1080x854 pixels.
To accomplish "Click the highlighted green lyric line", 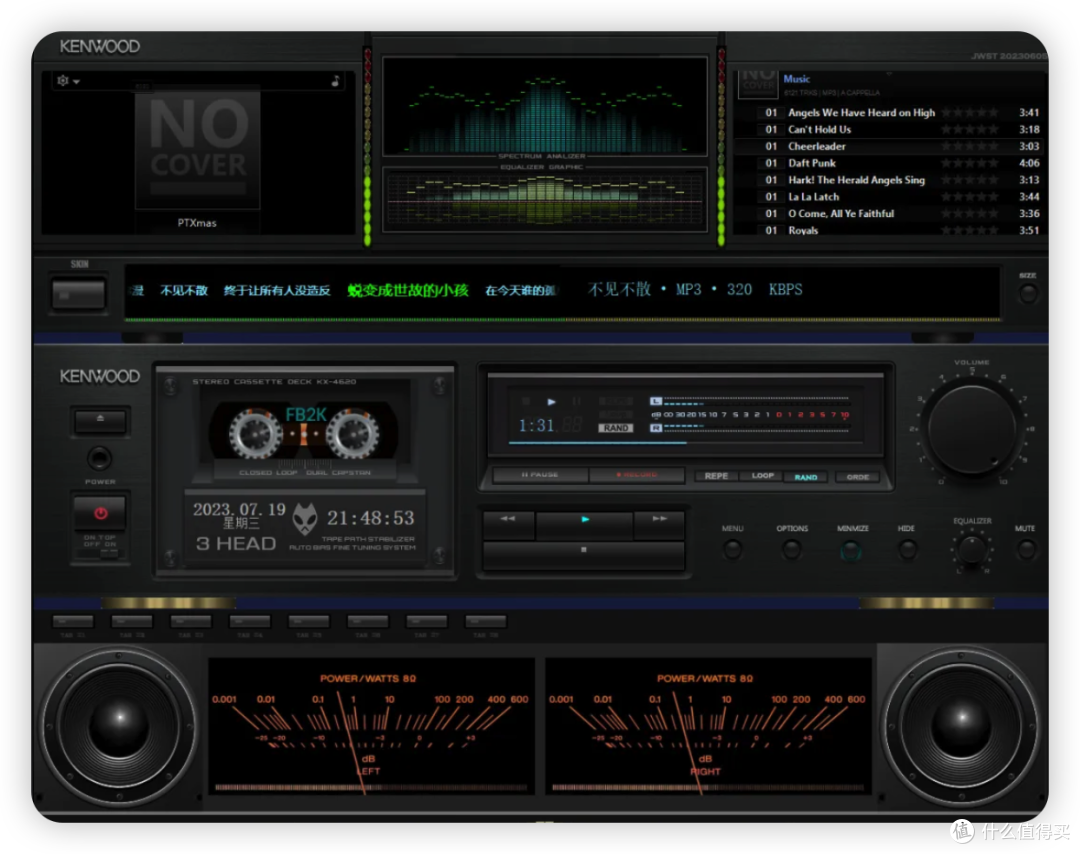I will tap(408, 290).
